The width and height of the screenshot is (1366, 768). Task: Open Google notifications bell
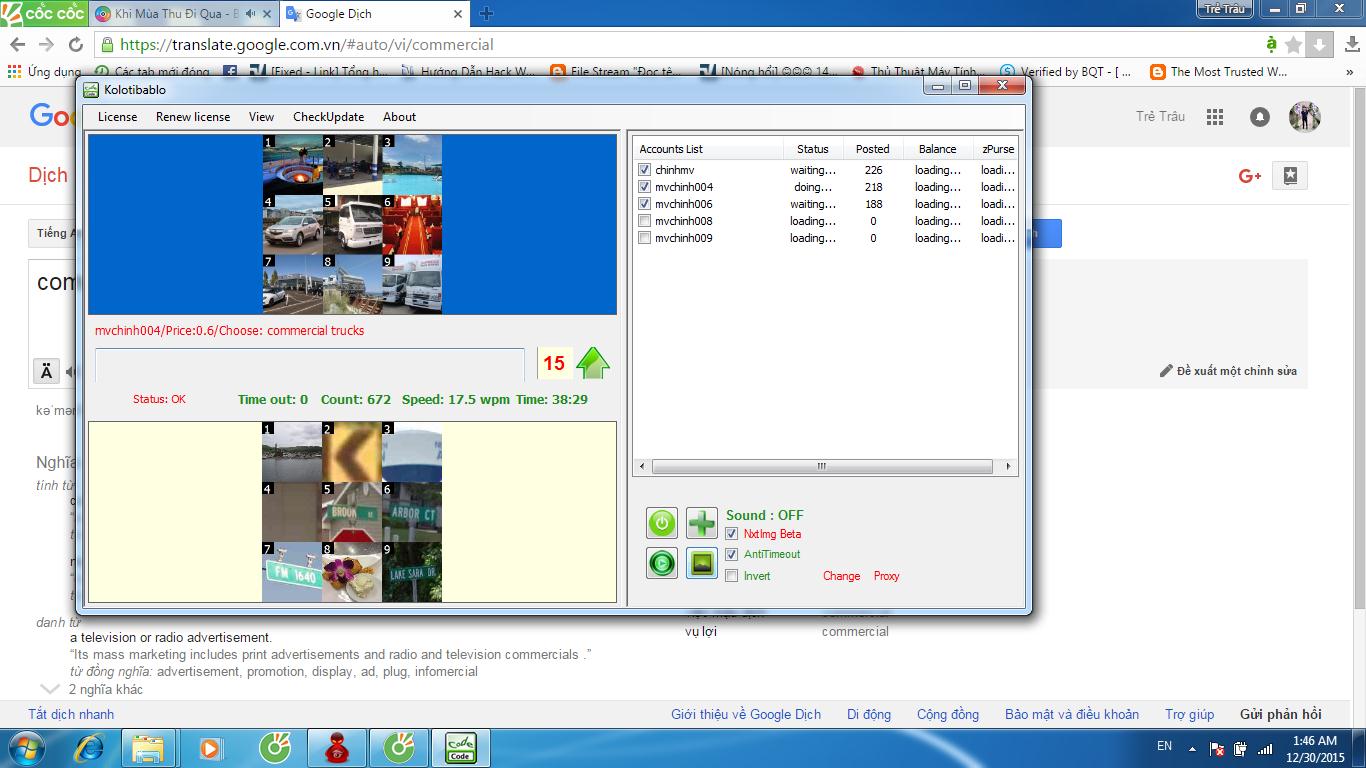point(1260,117)
